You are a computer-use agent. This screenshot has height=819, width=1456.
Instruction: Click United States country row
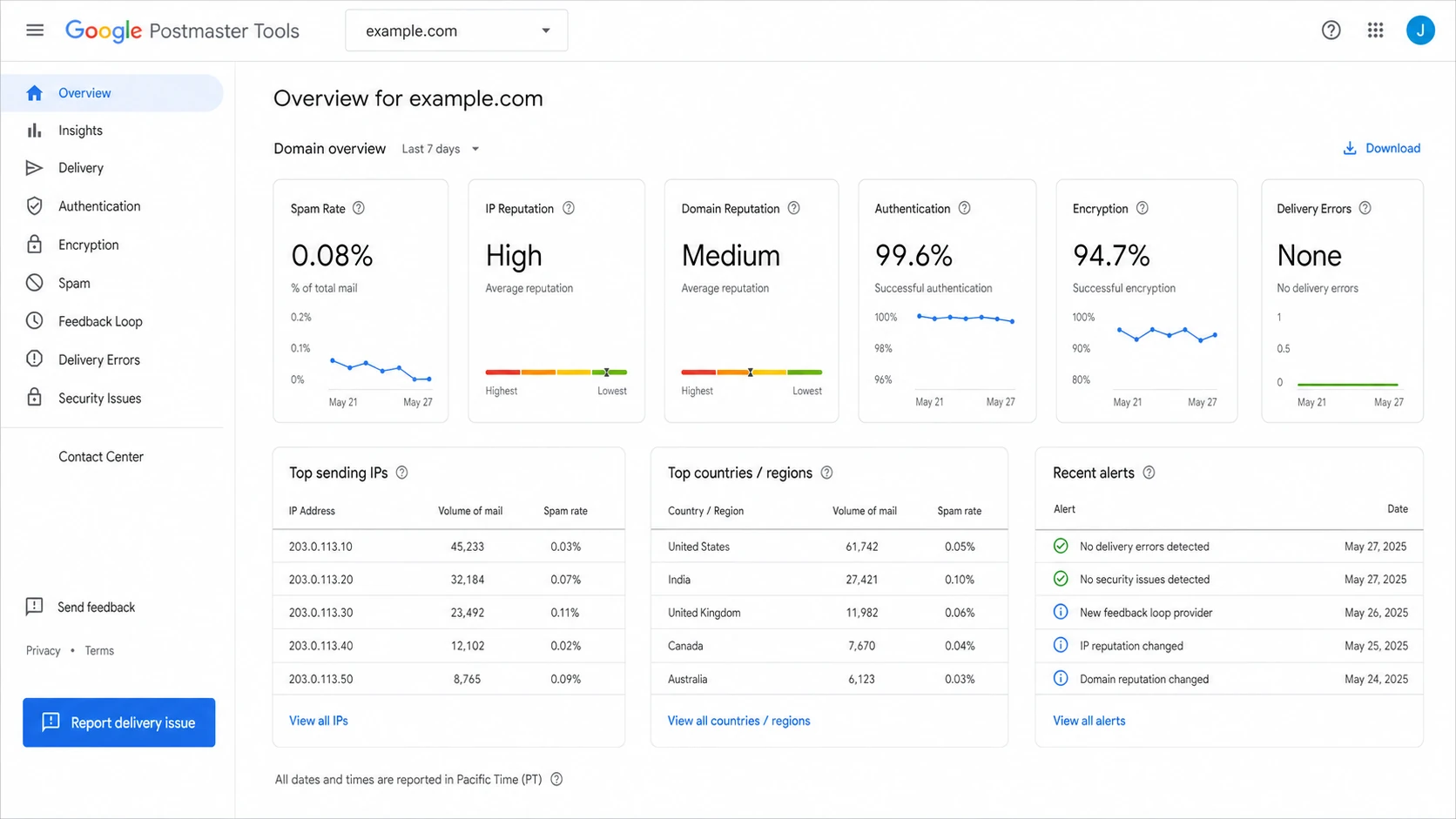pyautogui.click(x=829, y=547)
